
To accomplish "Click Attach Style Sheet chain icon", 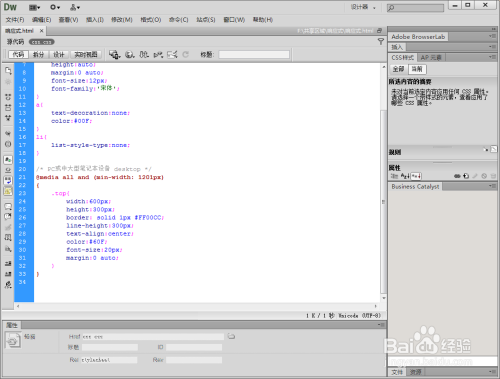I will (457, 176).
